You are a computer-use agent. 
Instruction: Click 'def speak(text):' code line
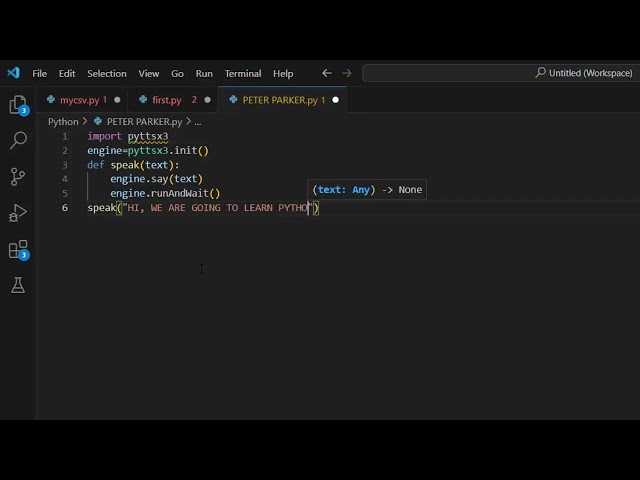133,165
